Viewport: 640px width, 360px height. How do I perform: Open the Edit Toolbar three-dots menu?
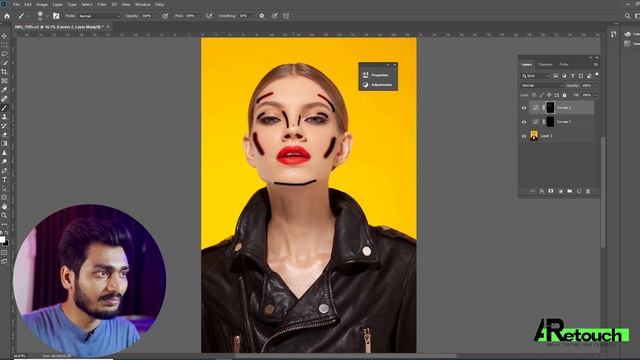click(4, 224)
